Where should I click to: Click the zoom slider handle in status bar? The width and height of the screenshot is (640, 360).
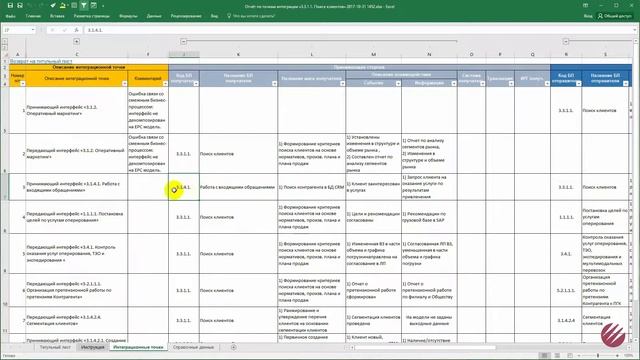598,356
